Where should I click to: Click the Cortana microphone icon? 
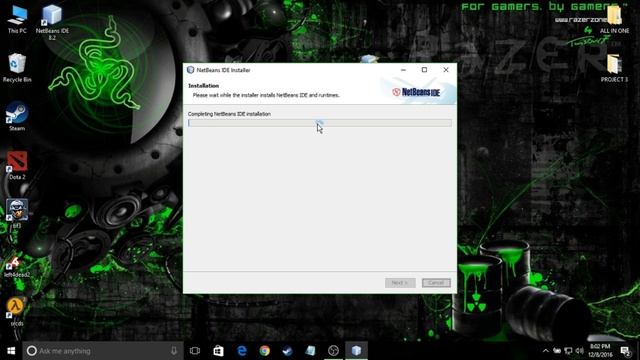pyautogui.click(x=174, y=351)
